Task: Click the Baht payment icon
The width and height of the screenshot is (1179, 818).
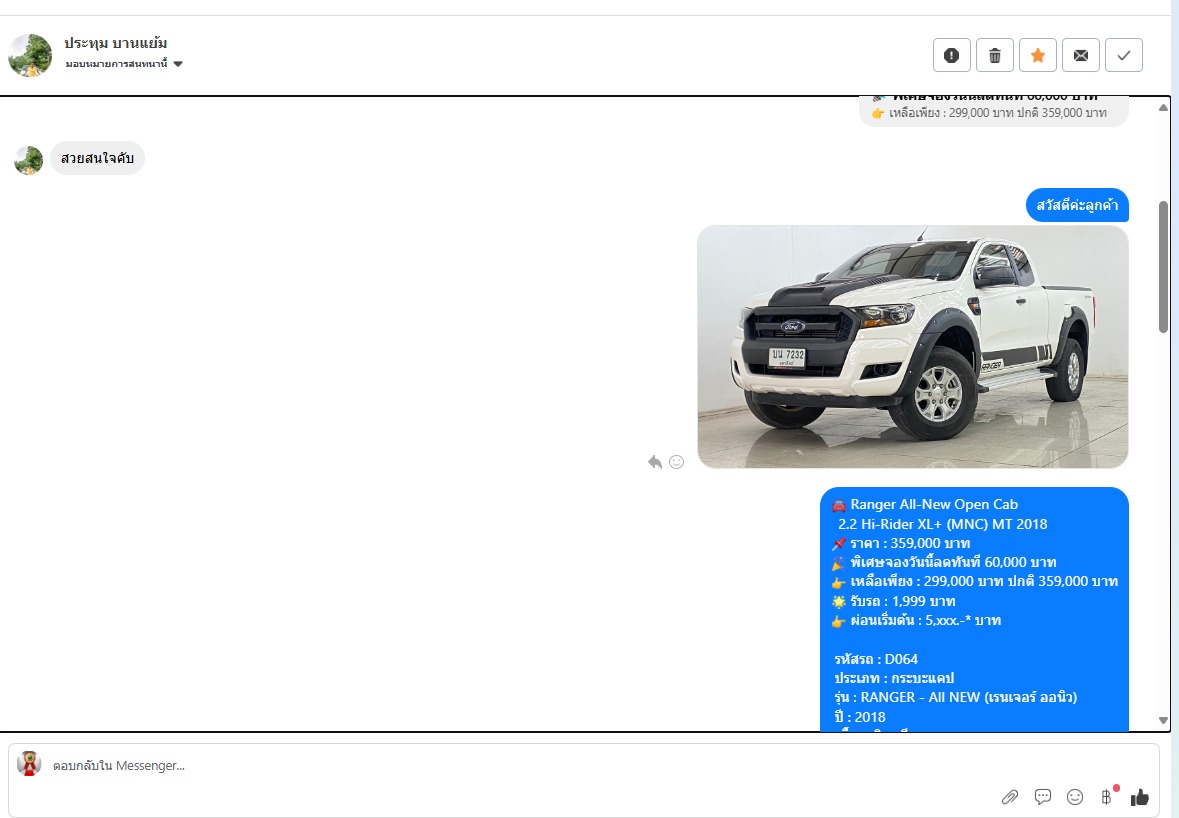Action: click(x=1106, y=797)
